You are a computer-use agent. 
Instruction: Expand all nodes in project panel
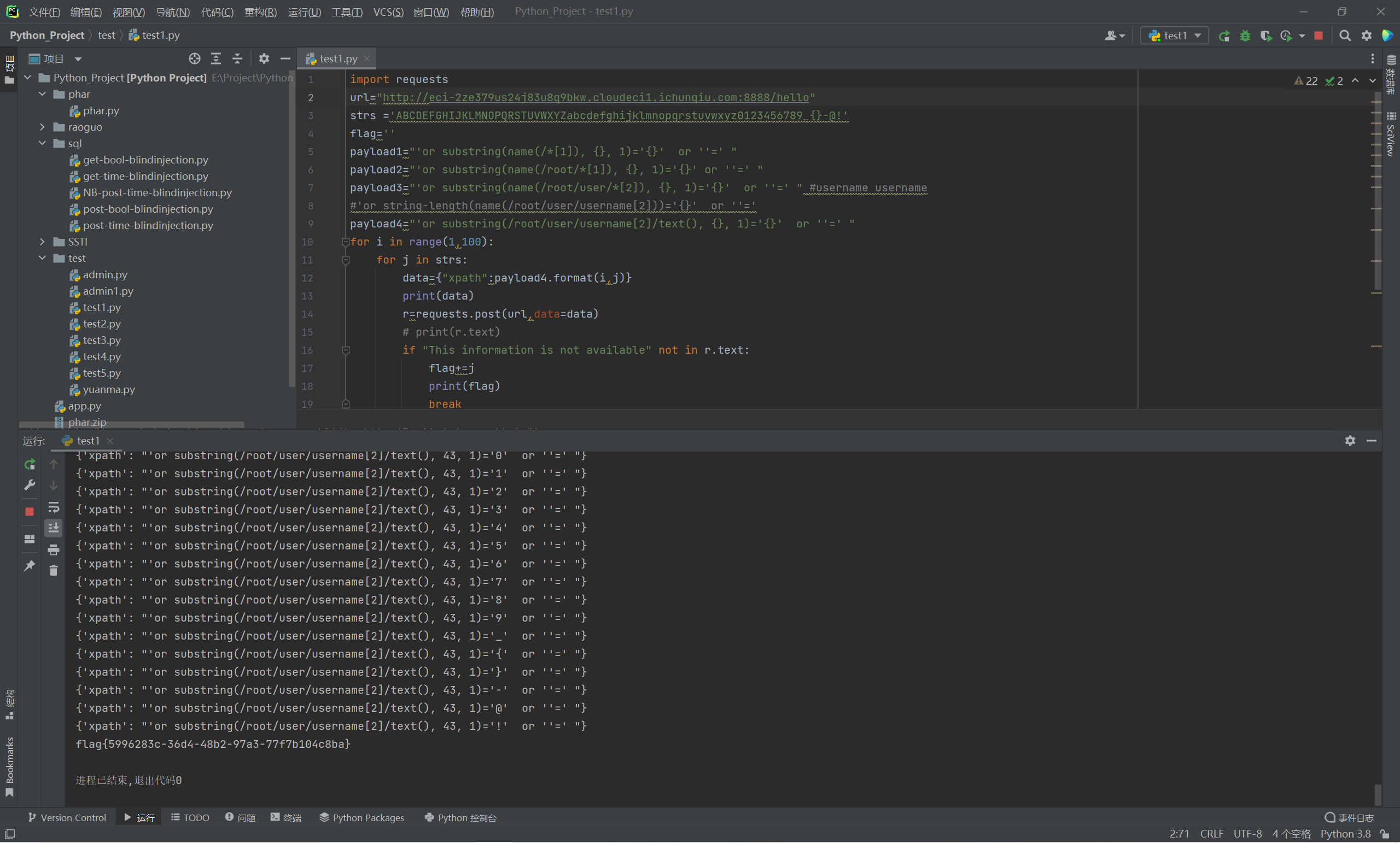(x=216, y=58)
